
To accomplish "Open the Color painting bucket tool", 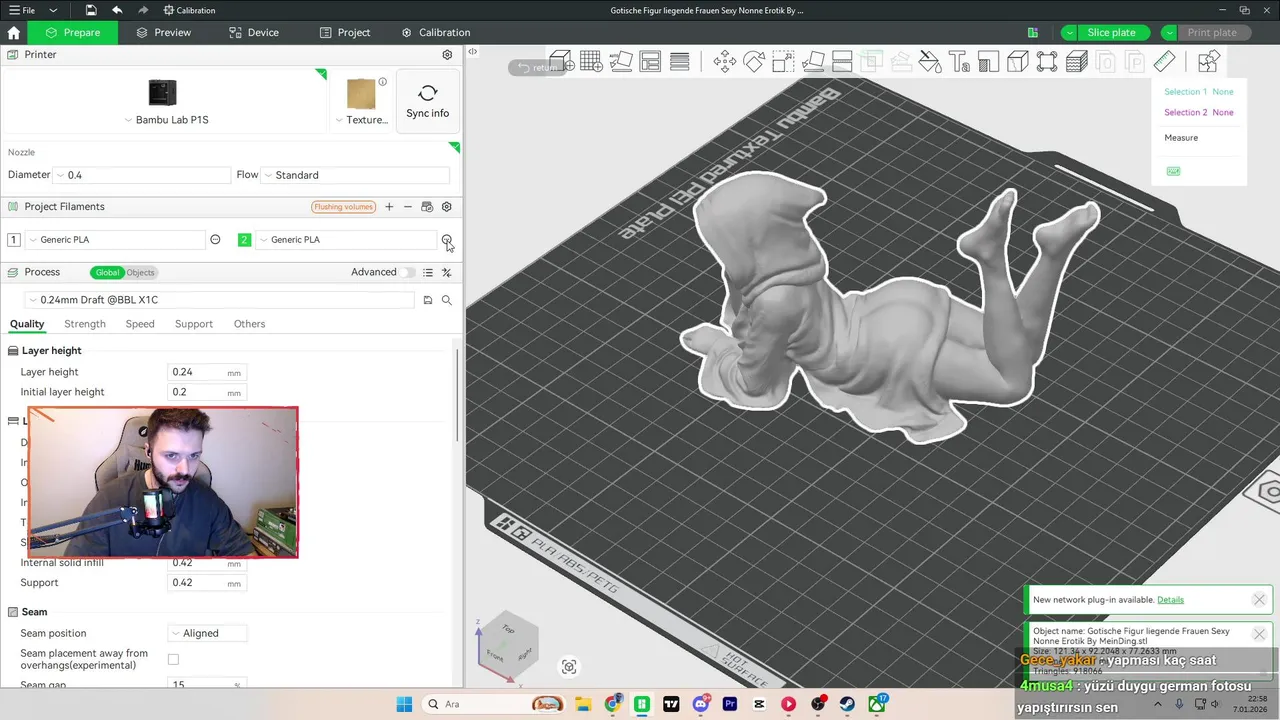I will (930, 62).
